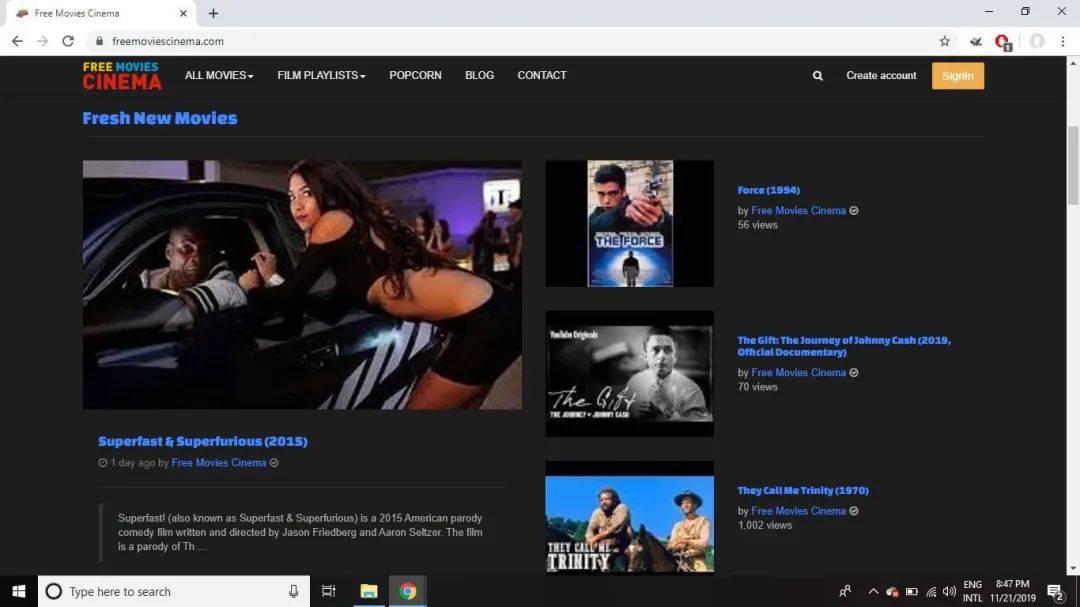Click the Superfast description excerpt text
1080x607 pixels.
click(300, 533)
